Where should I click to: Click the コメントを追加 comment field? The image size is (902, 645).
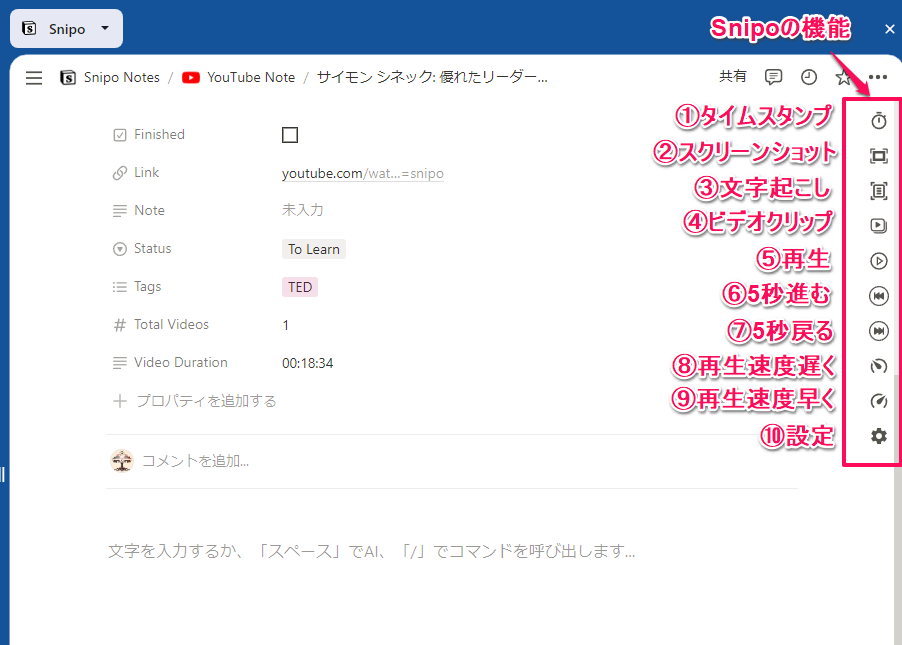[195, 461]
